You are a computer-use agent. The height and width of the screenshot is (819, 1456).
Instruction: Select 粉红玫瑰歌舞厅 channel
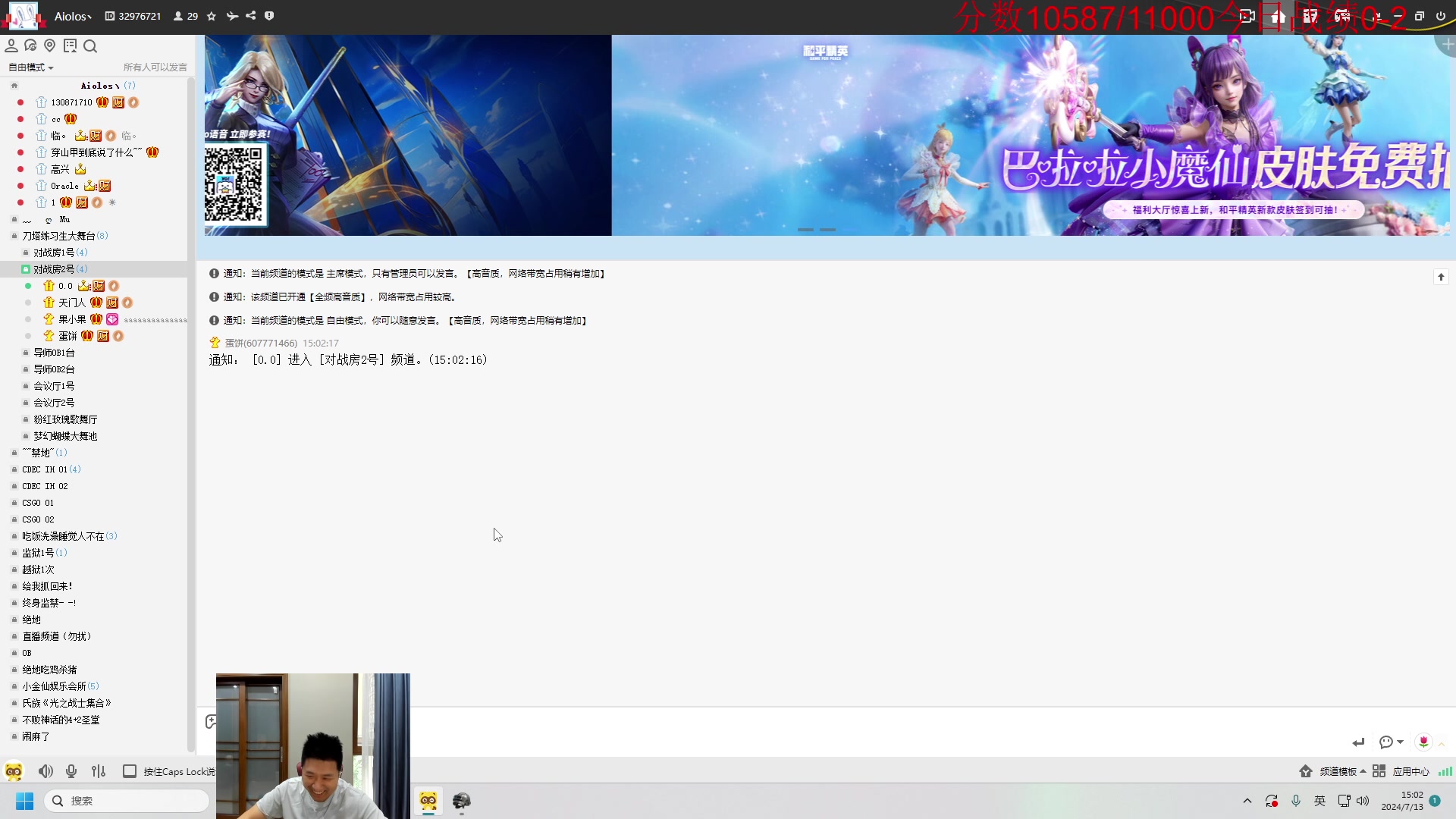(65, 419)
